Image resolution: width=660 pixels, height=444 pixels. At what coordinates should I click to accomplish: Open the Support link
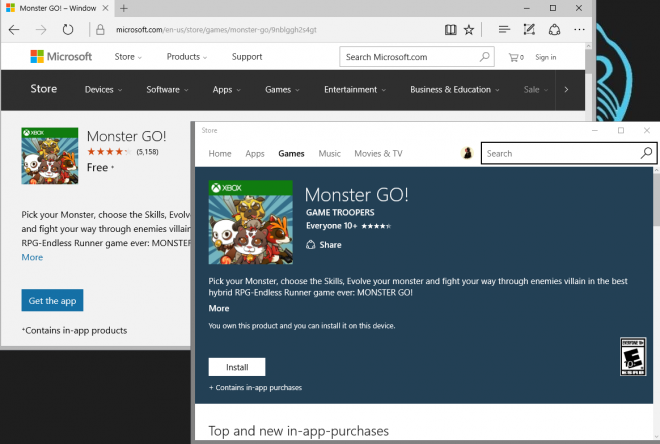(x=247, y=57)
